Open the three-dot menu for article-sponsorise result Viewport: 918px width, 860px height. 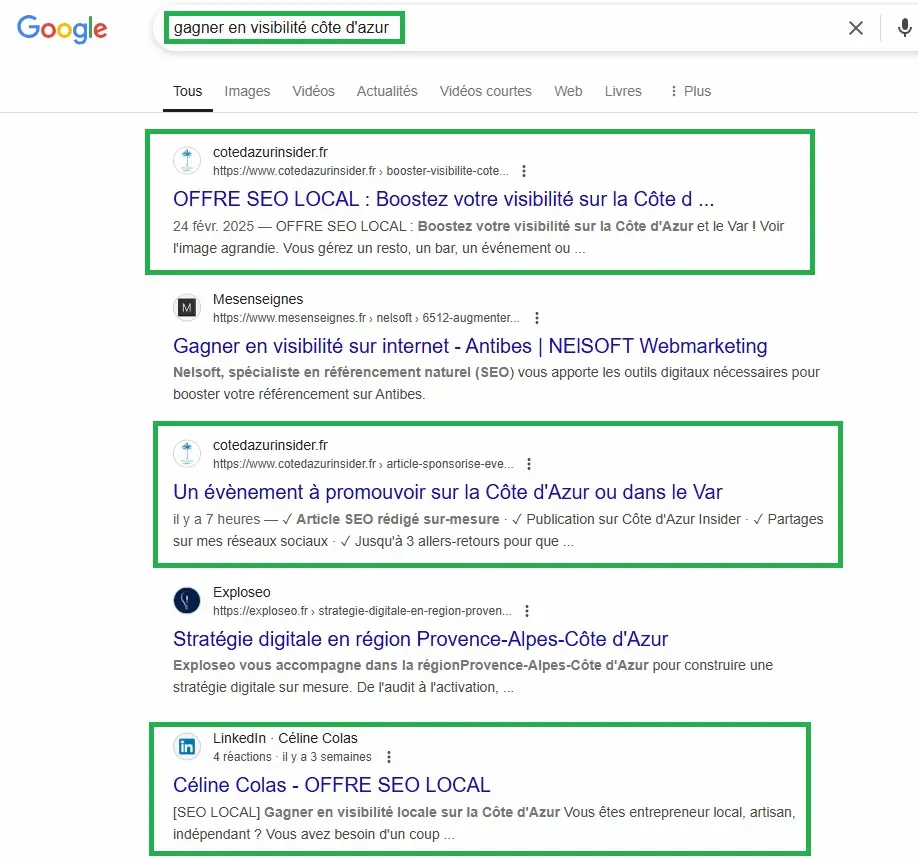pyautogui.click(x=529, y=464)
